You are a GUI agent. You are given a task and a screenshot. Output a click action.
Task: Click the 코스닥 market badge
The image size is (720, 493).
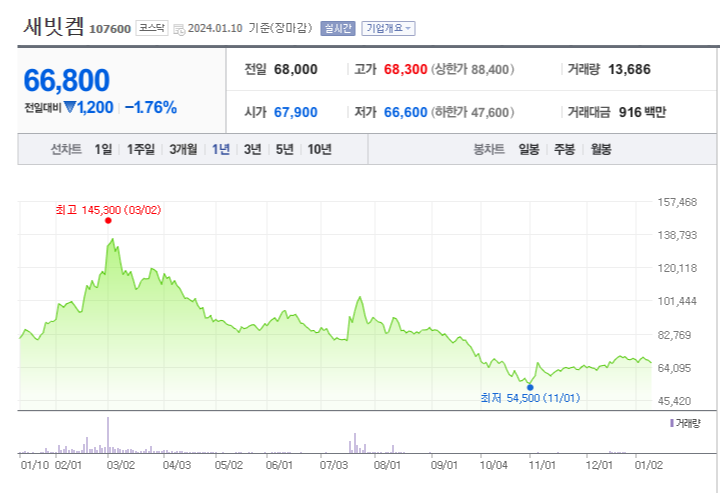coord(152,28)
